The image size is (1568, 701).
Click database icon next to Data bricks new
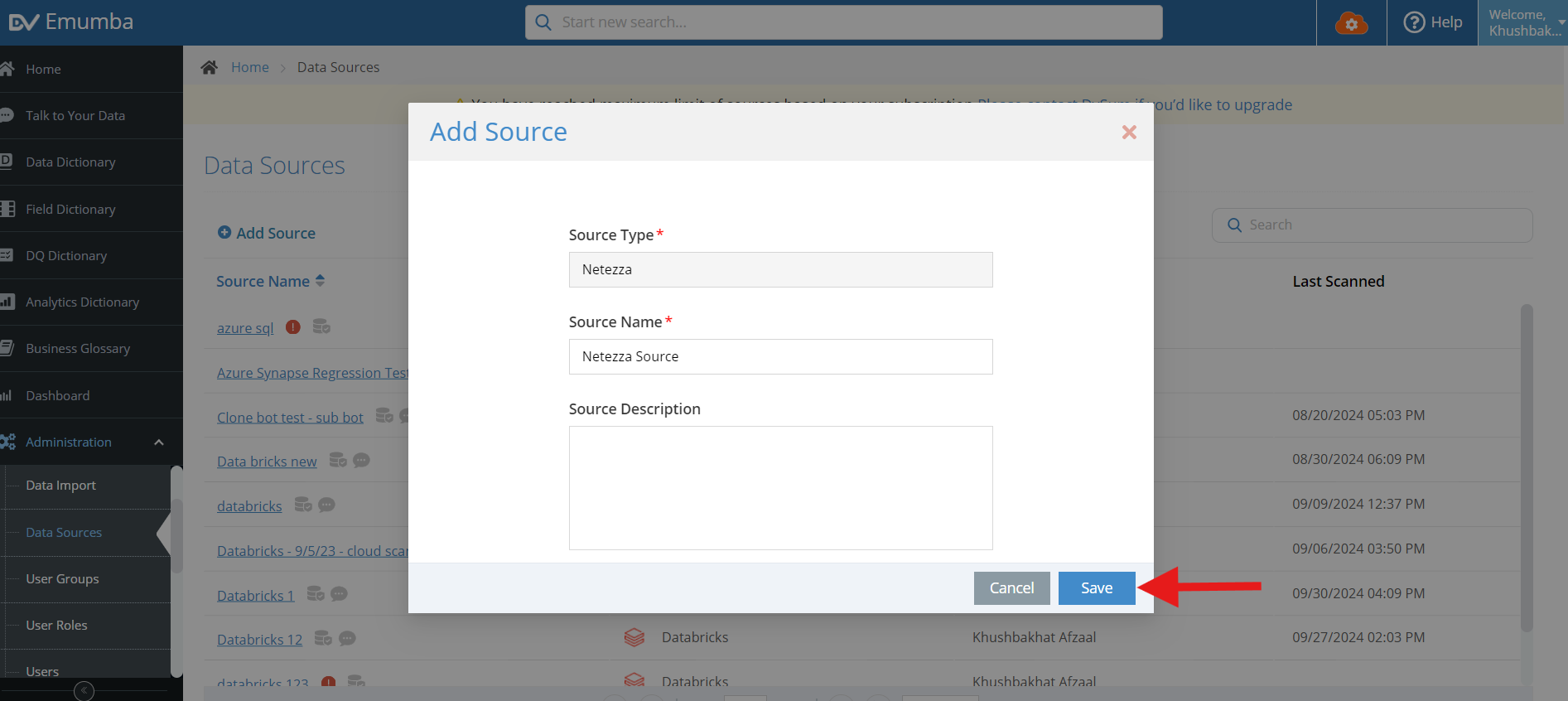click(x=338, y=460)
